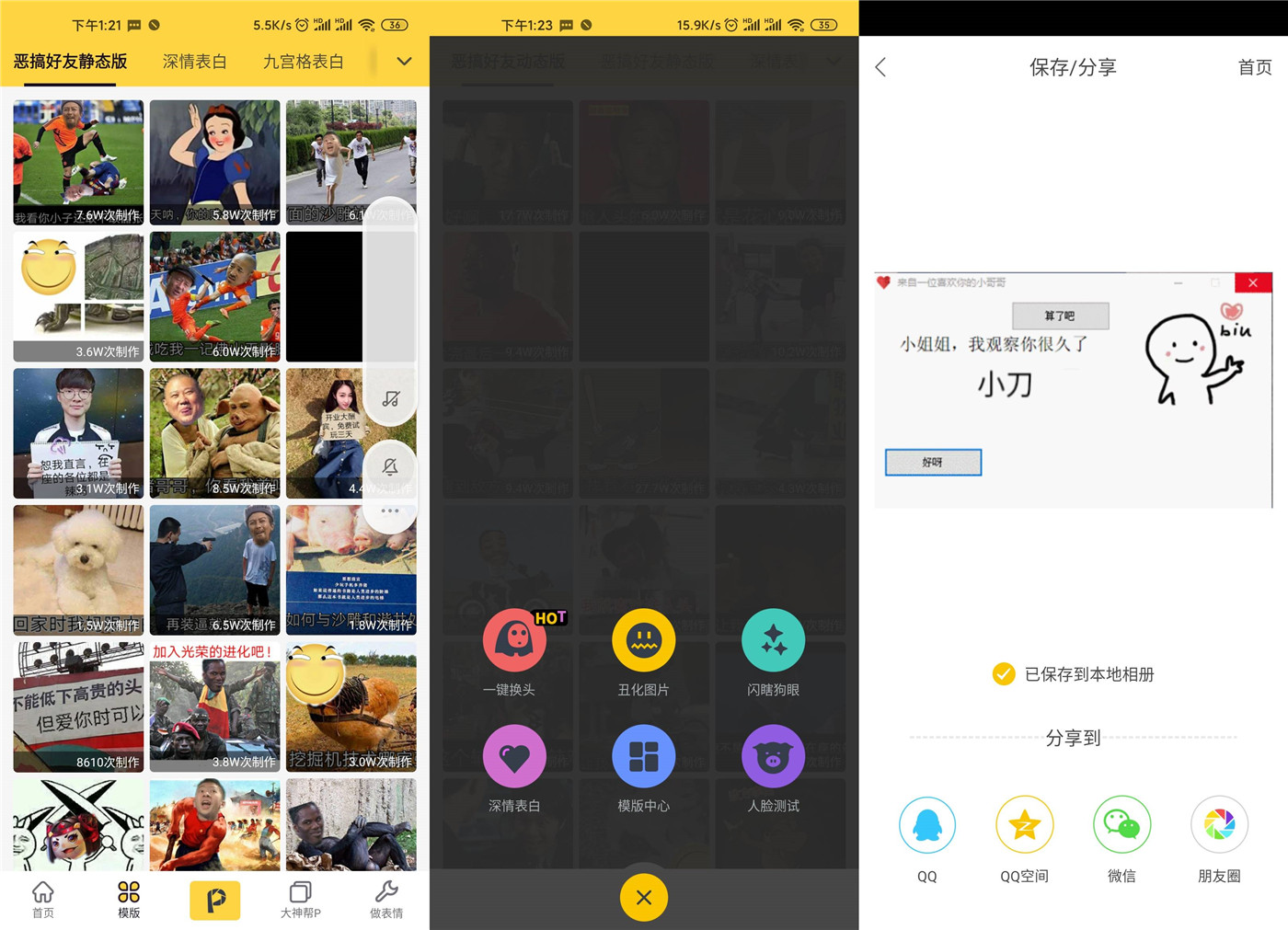Share the image via the WeChat icon
1288x930 pixels.
pos(1121,824)
